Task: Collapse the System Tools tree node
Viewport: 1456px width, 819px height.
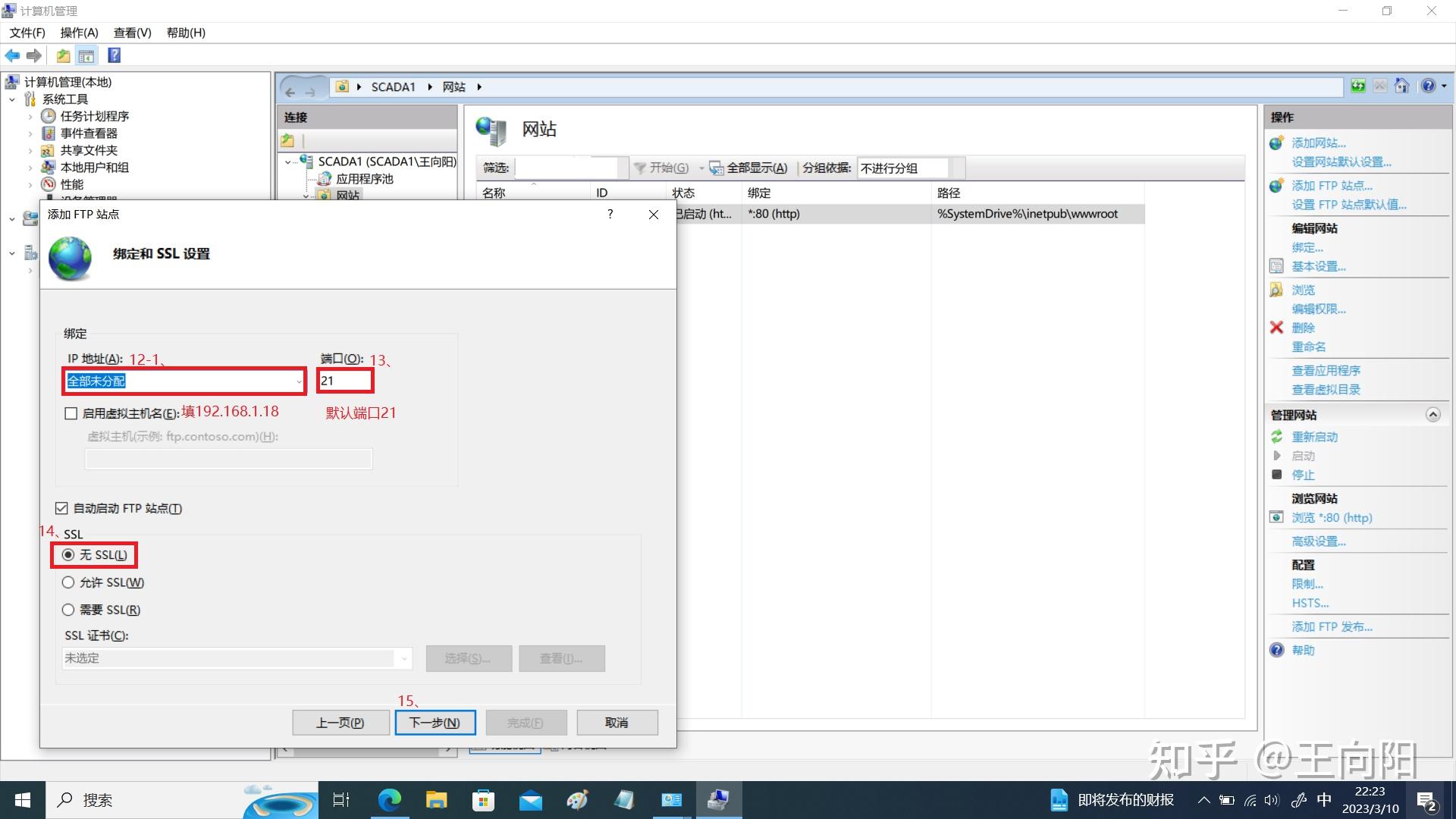Action: coord(12,99)
